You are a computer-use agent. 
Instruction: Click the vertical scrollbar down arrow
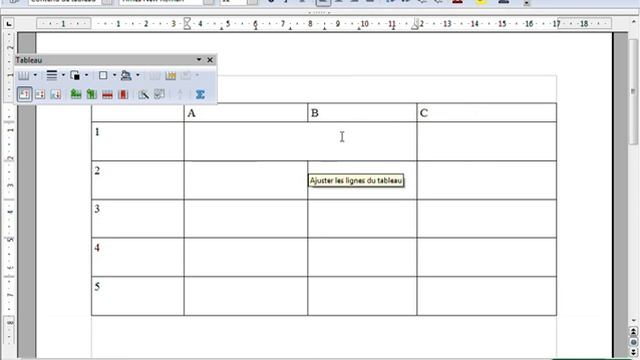[633, 321]
